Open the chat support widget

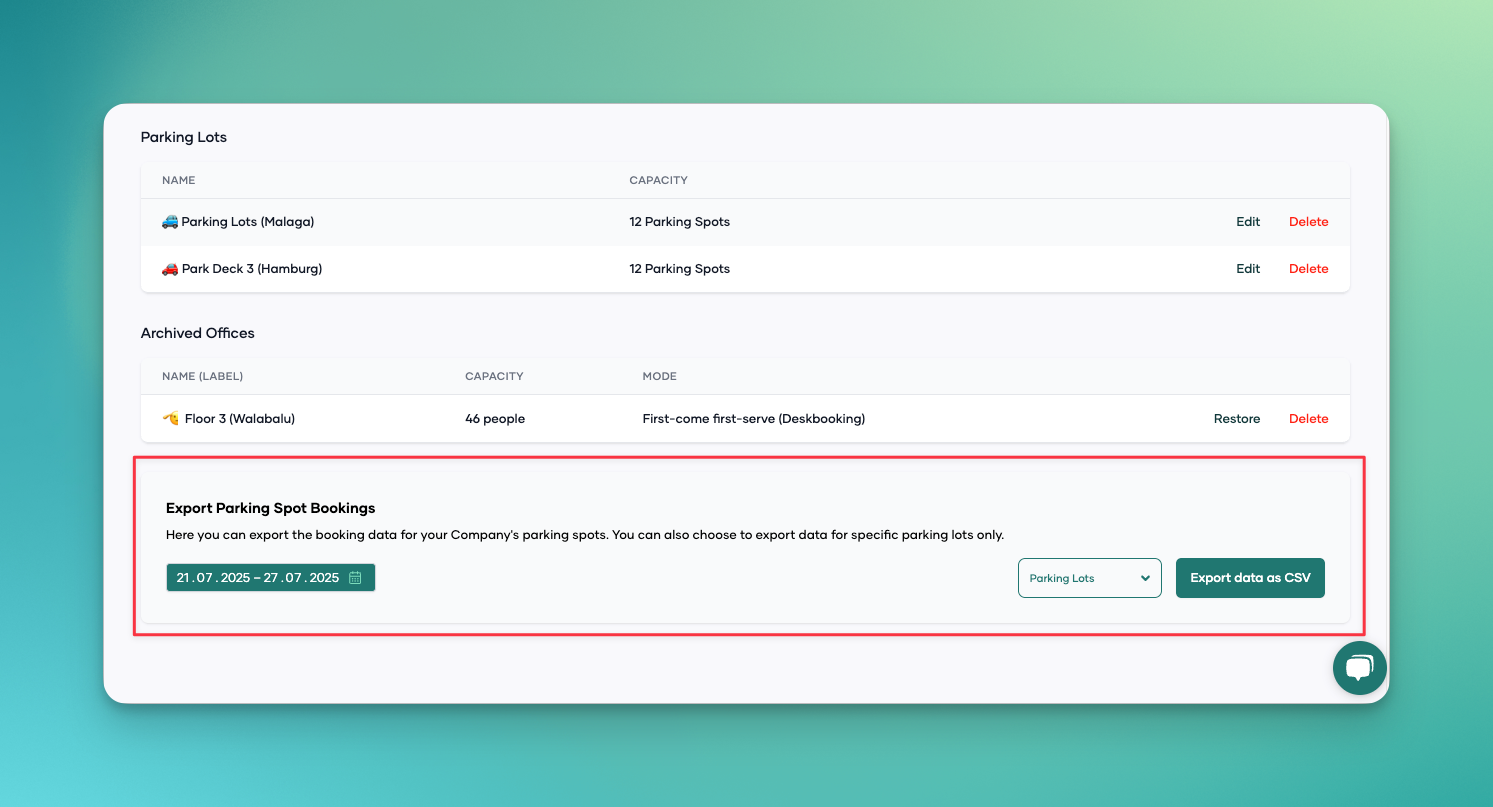click(1359, 668)
